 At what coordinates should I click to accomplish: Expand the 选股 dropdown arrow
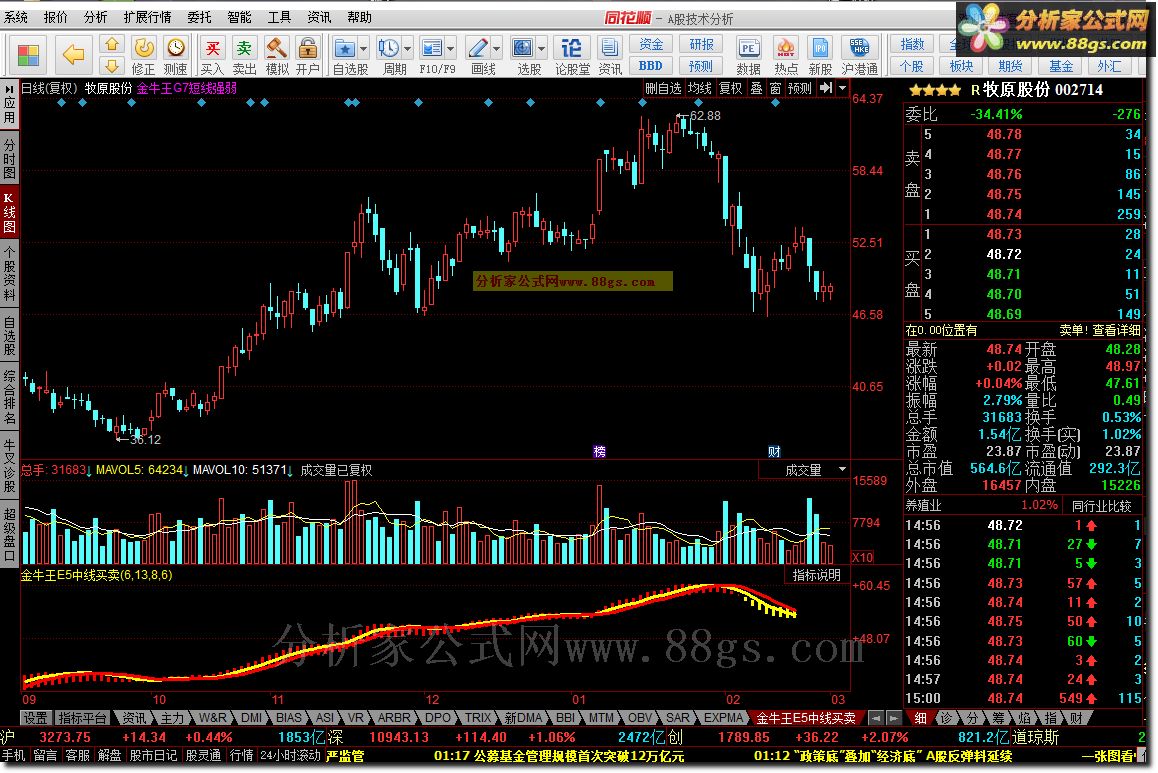[542, 49]
